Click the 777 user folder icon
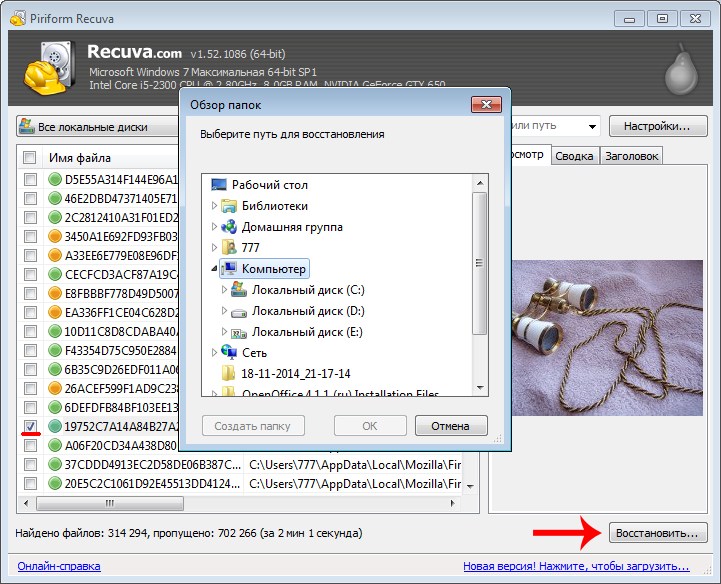Screen dimensions: 721x584 pyautogui.click(x=229, y=247)
